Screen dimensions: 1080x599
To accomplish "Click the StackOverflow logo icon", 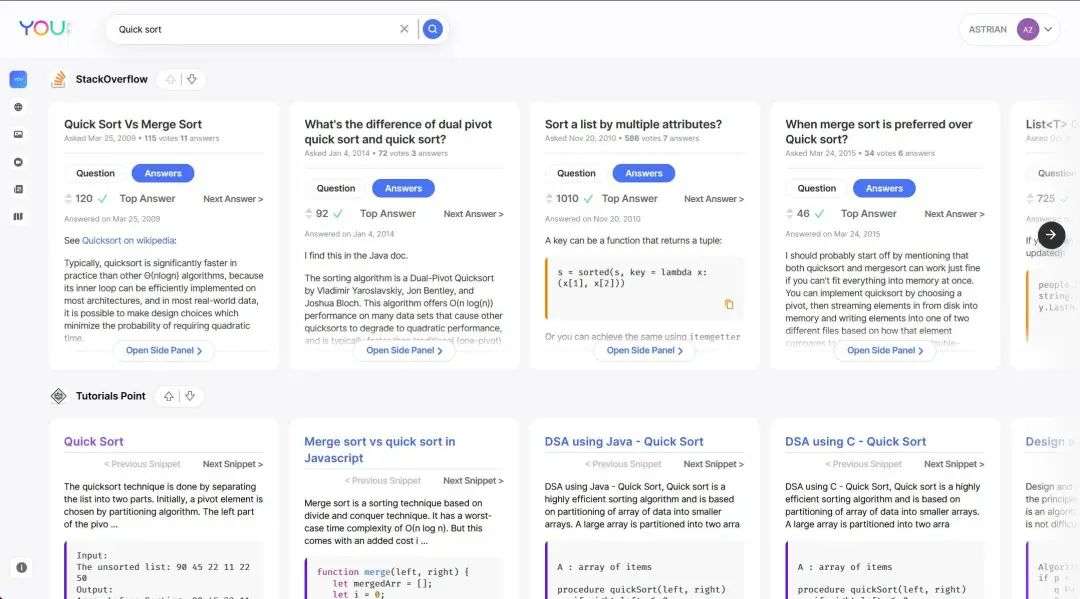I will pyautogui.click(x=59, y=79).
